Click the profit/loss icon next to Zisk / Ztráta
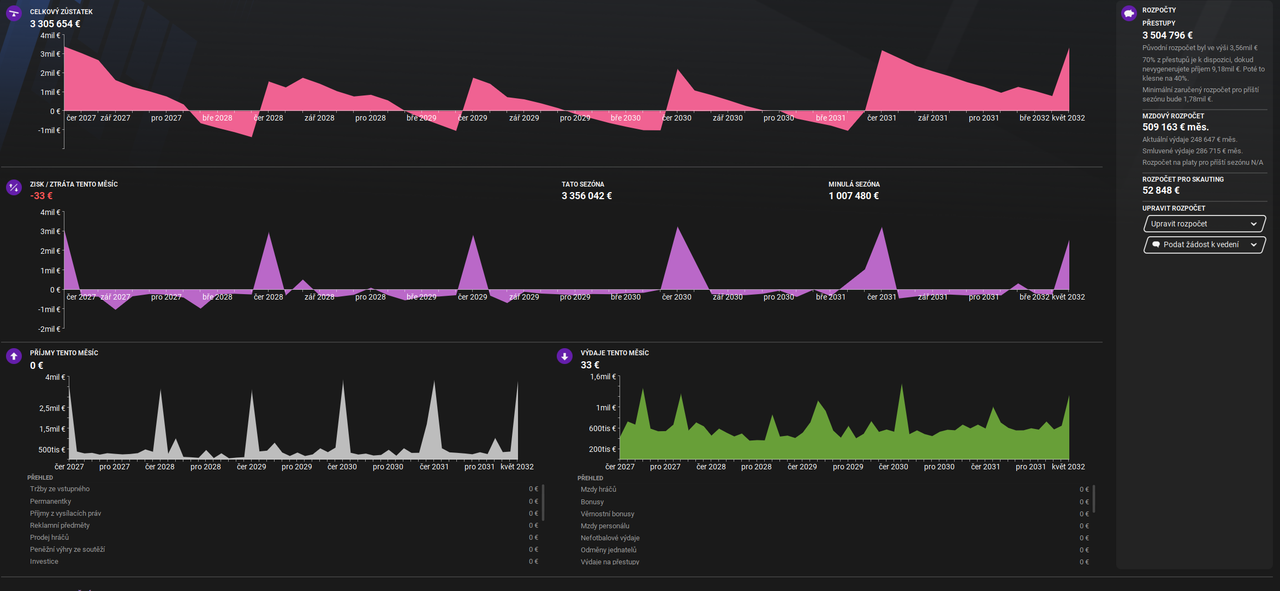This screenshot has width=1280, height=591. (14, 187)
